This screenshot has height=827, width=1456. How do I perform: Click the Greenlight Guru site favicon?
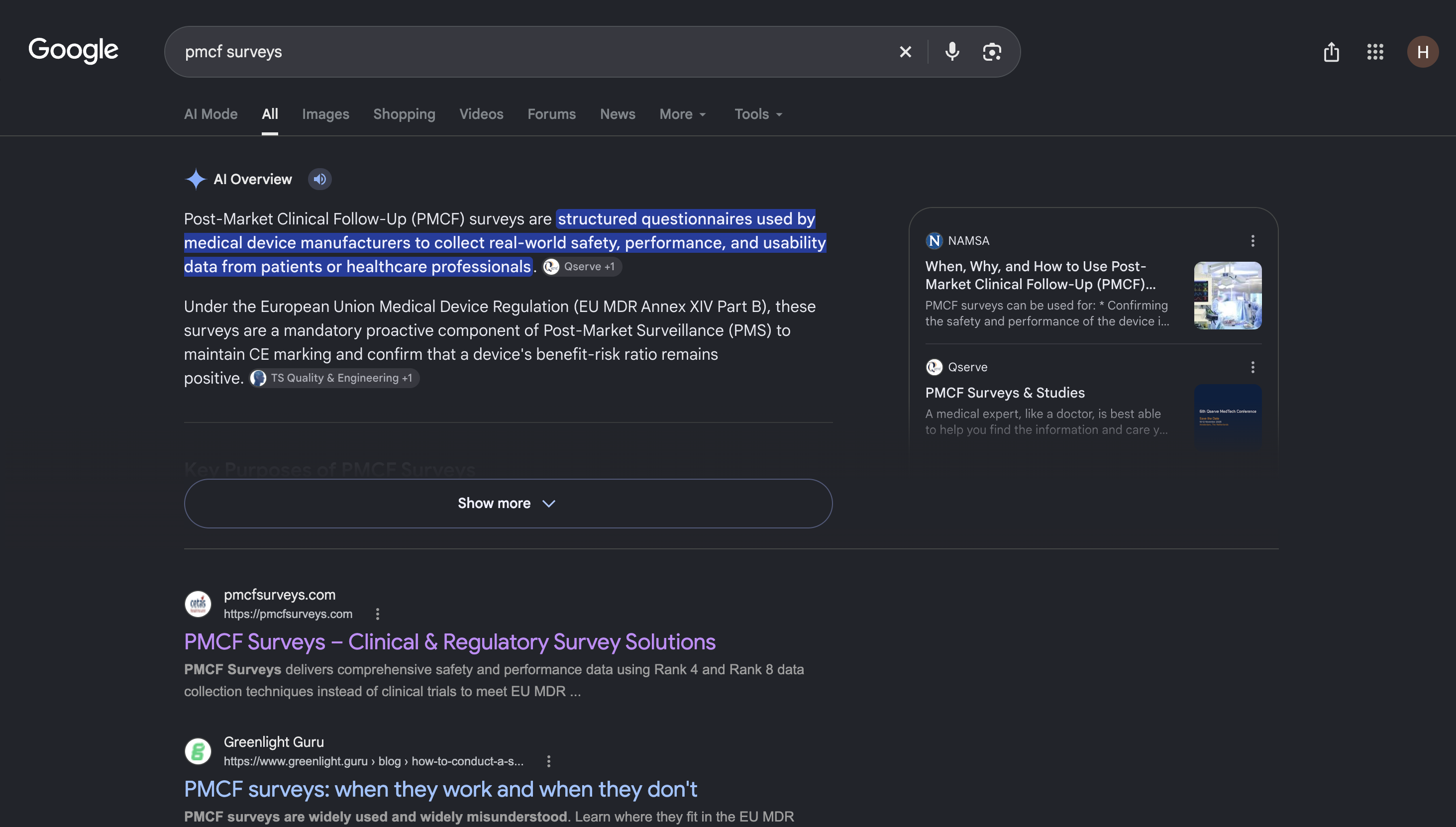[x=198, y=751]
